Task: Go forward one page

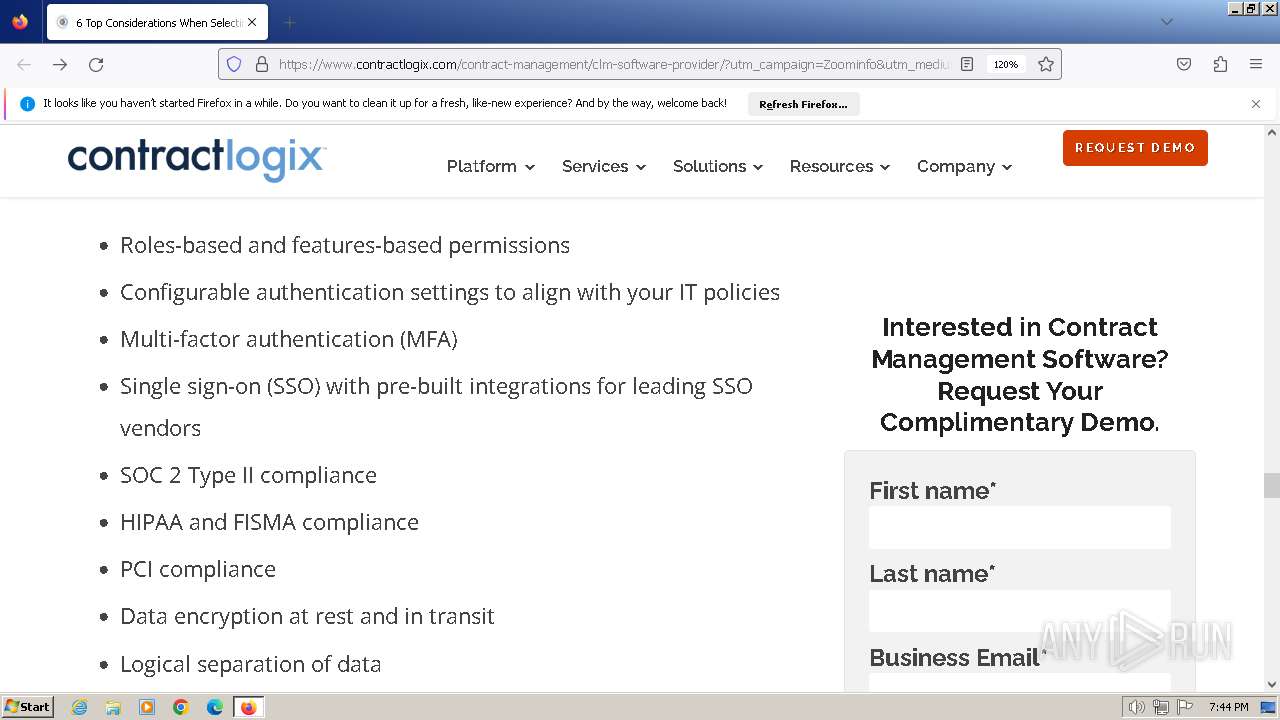Action: coord(60,64)
